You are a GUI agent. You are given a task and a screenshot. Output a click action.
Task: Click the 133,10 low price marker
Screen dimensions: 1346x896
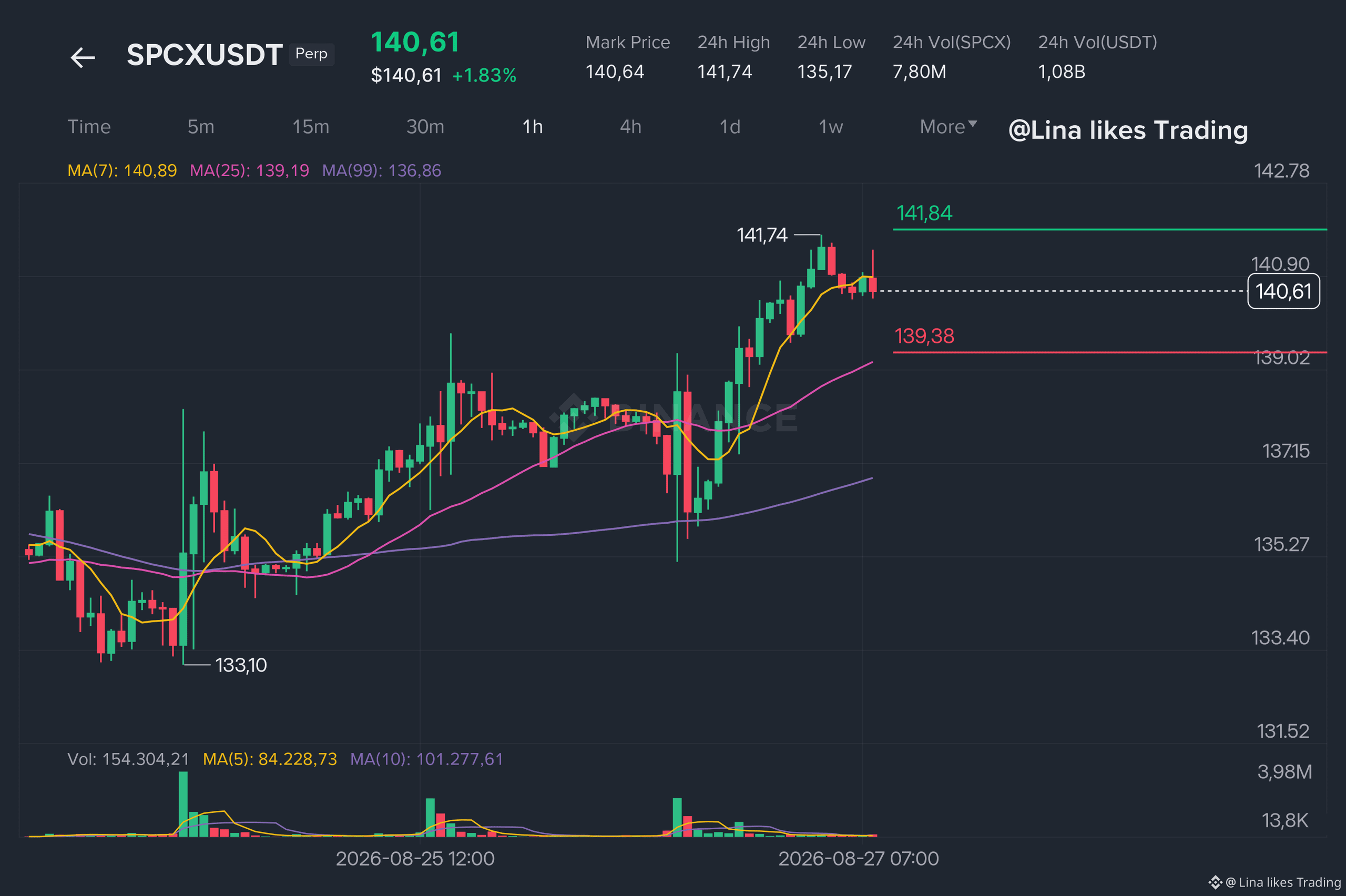[241, 665]
